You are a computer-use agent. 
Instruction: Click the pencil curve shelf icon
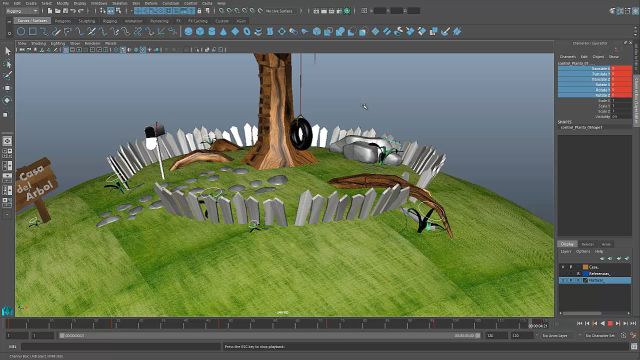(x=56, y=31)
